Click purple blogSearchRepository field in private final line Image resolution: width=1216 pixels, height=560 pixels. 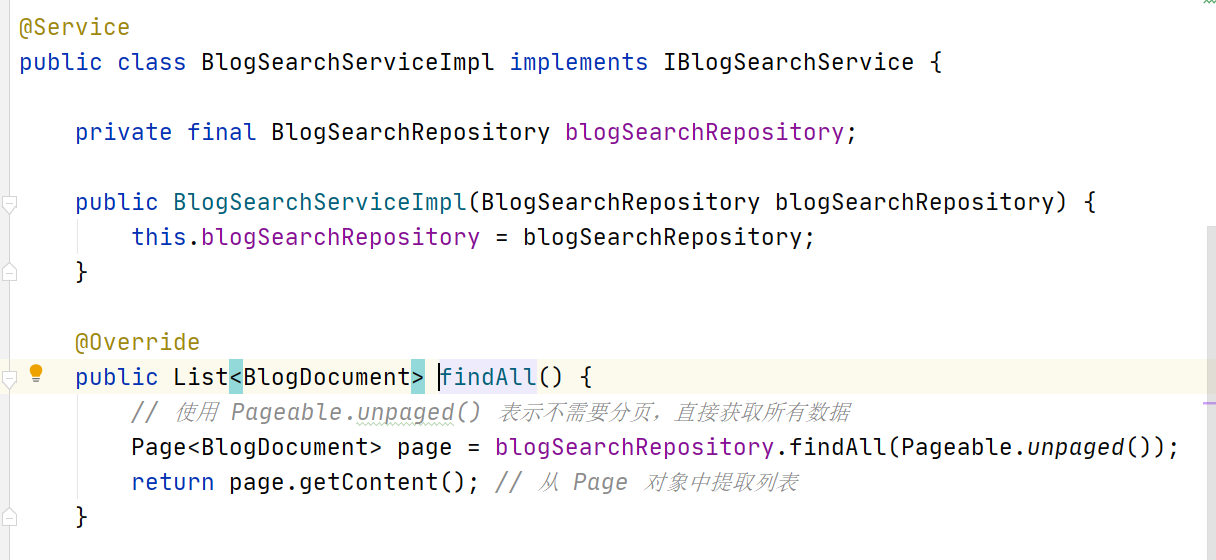[x=705, y=132]
